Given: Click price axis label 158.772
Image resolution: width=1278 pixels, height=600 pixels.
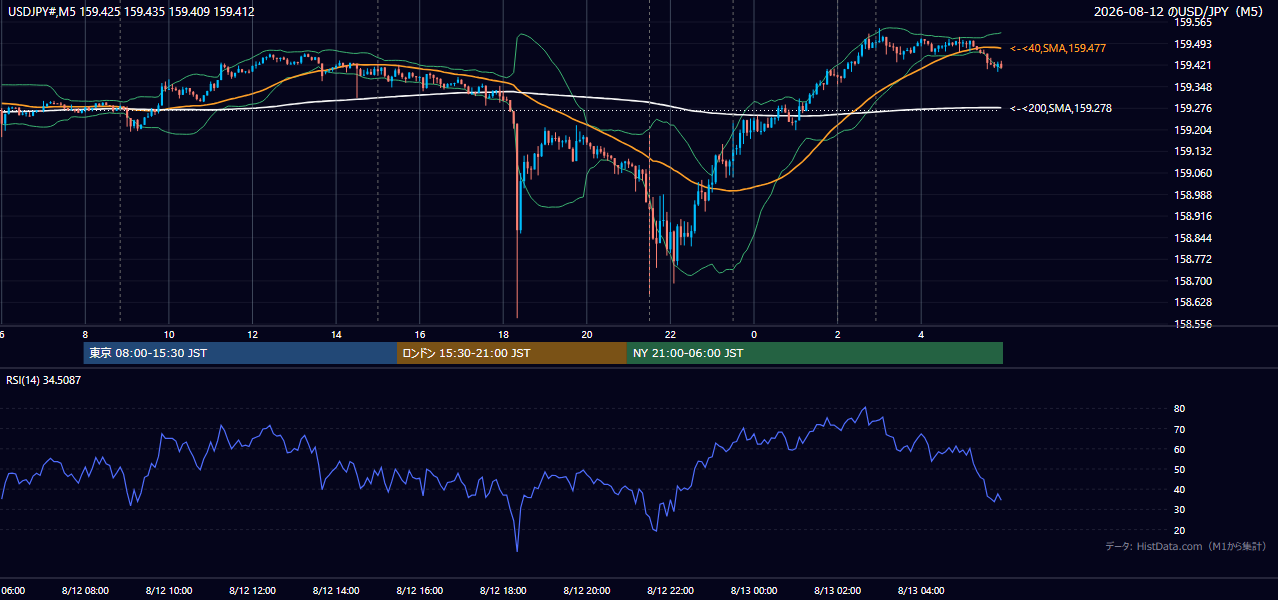Looking at the screenshot, I should click(1192, 259).
